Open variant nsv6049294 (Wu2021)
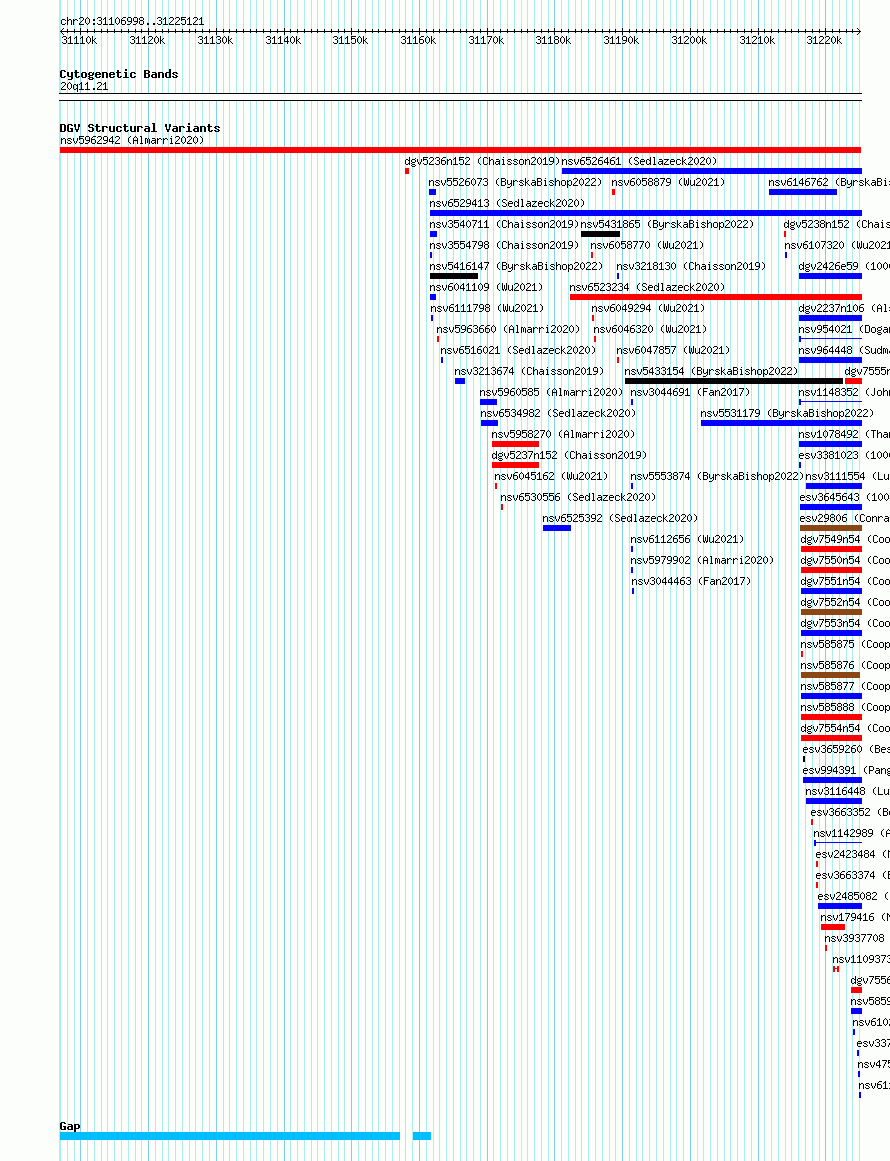The height and width of the screenshot is (1161, 890). click(648, 308)
